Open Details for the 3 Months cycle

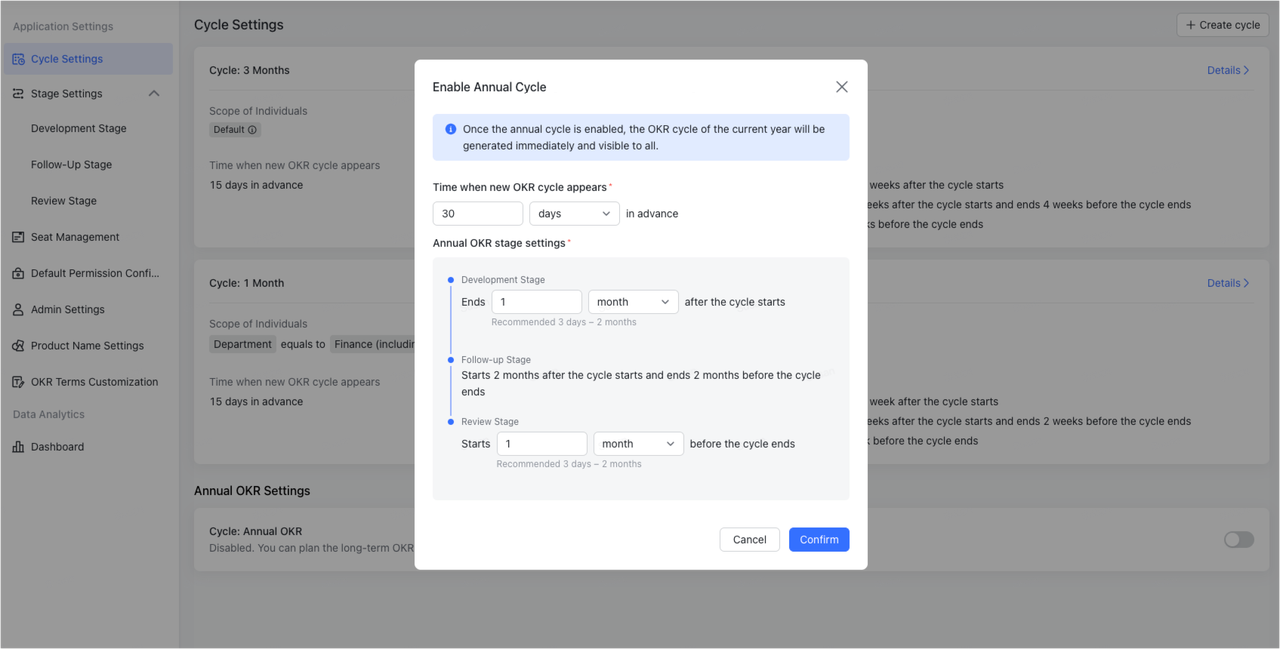tap(1227, 70)
